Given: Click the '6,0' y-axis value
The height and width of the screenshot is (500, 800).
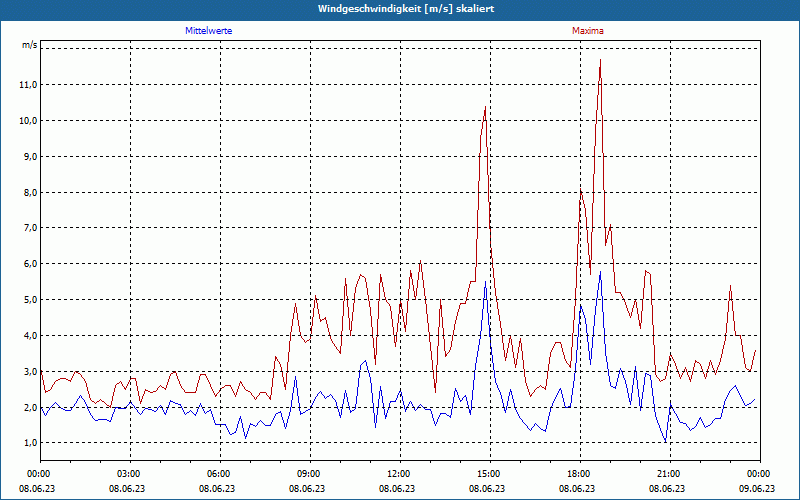Looking at the screenshot, I should pyautogui.click(x=31, y=264).
